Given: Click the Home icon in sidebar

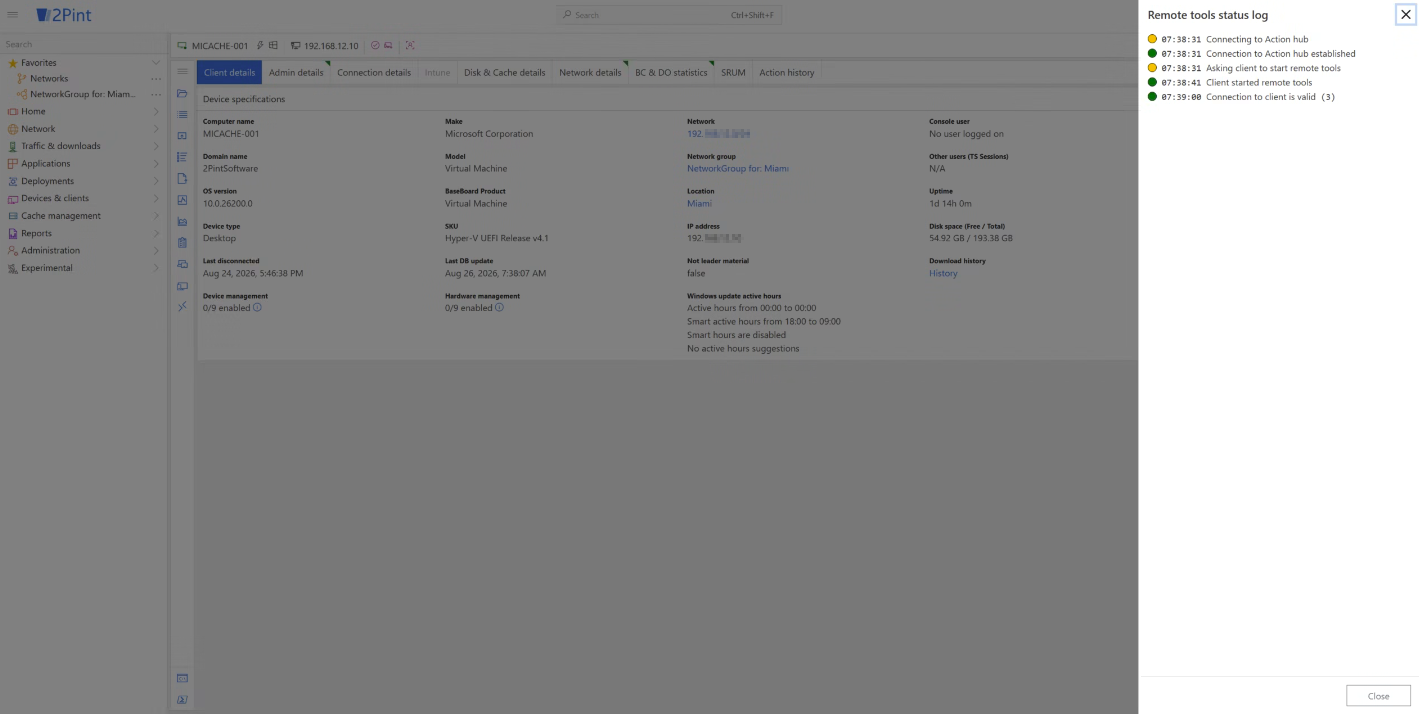Looking at the screenshot, I should pyautogui.click(x=13, y=111).
